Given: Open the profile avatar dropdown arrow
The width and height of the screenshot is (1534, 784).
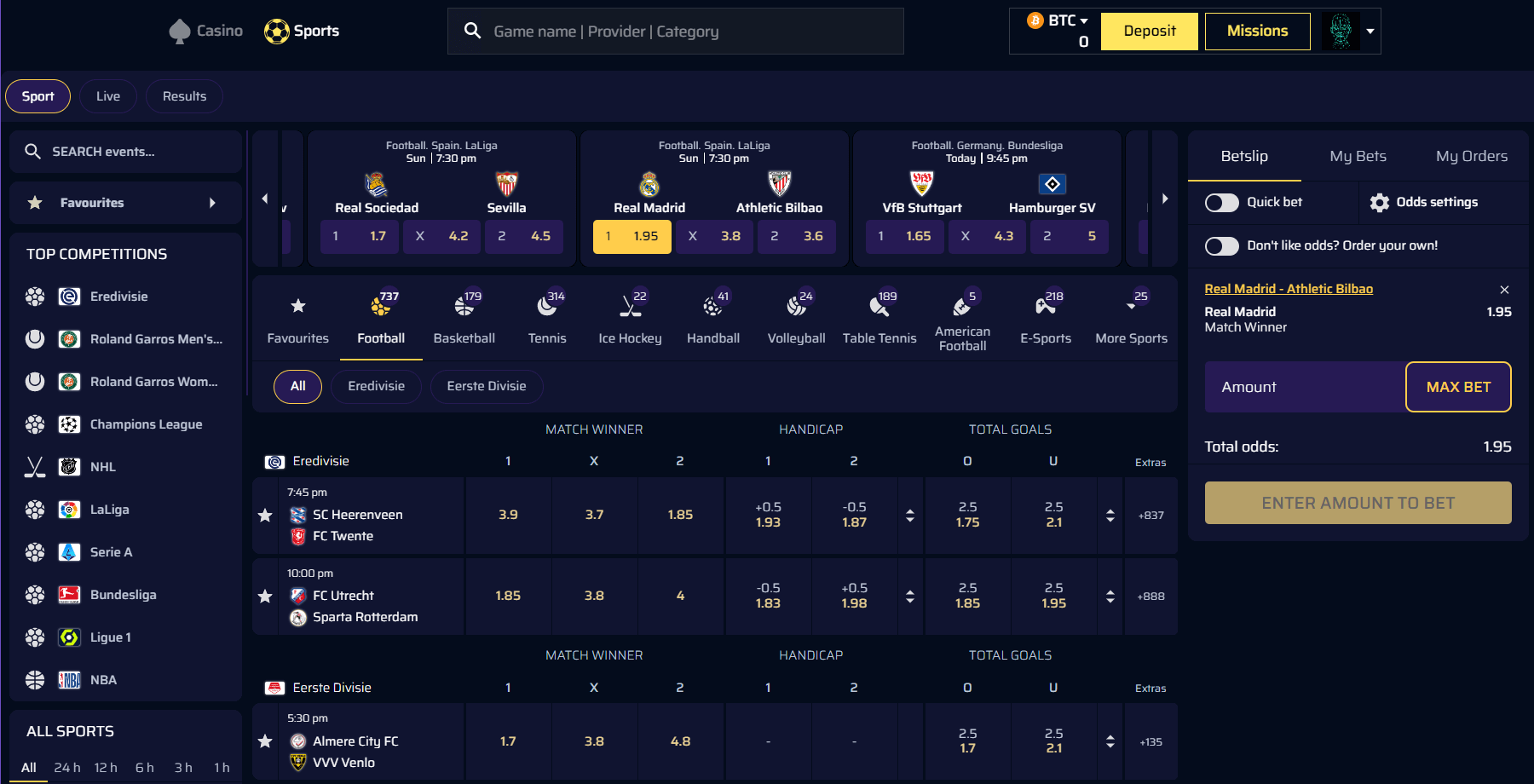Looking at the screenshot, I should click(x=1370, y=31).
